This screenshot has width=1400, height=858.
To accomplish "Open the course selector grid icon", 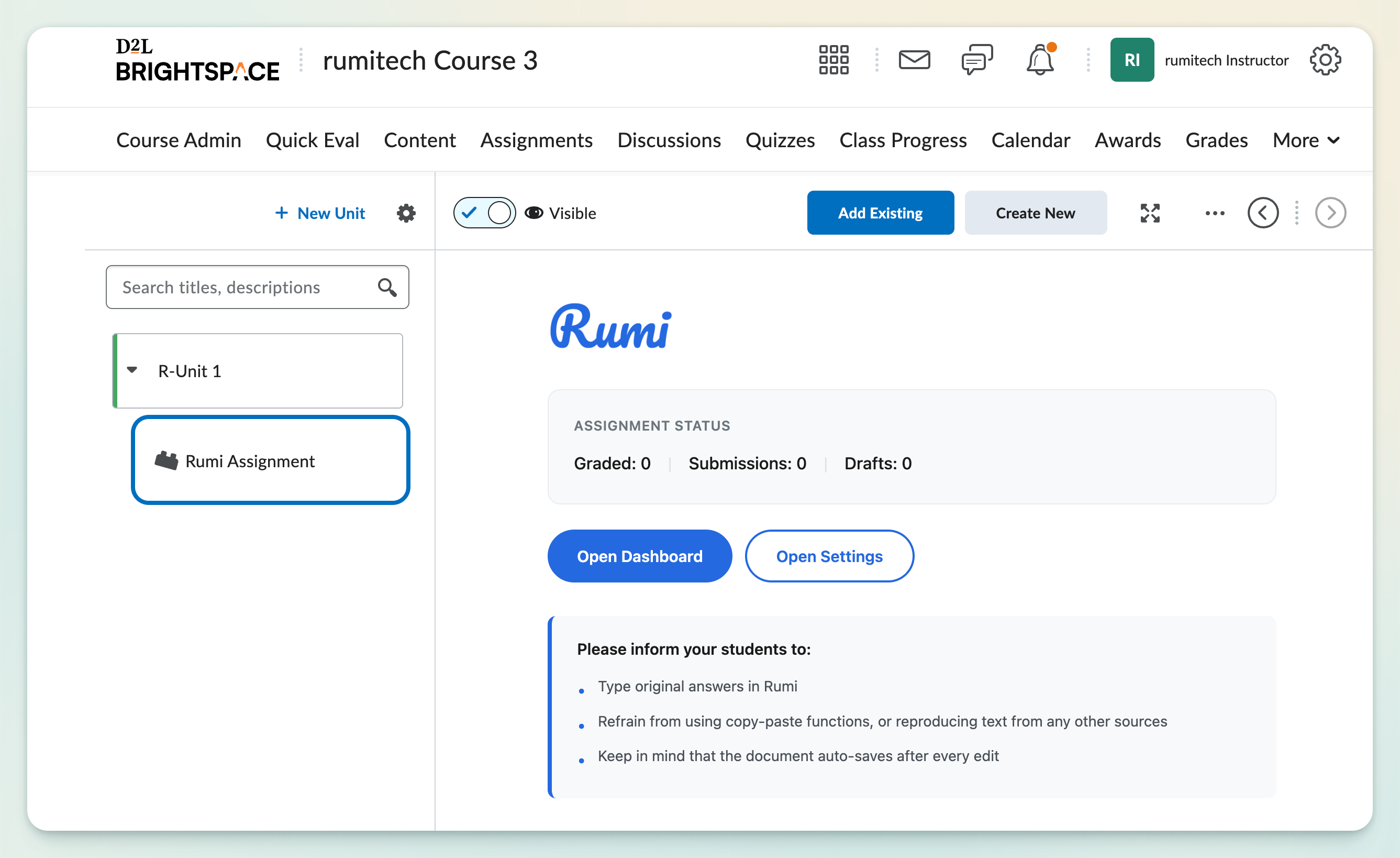I will click(833, 60).
